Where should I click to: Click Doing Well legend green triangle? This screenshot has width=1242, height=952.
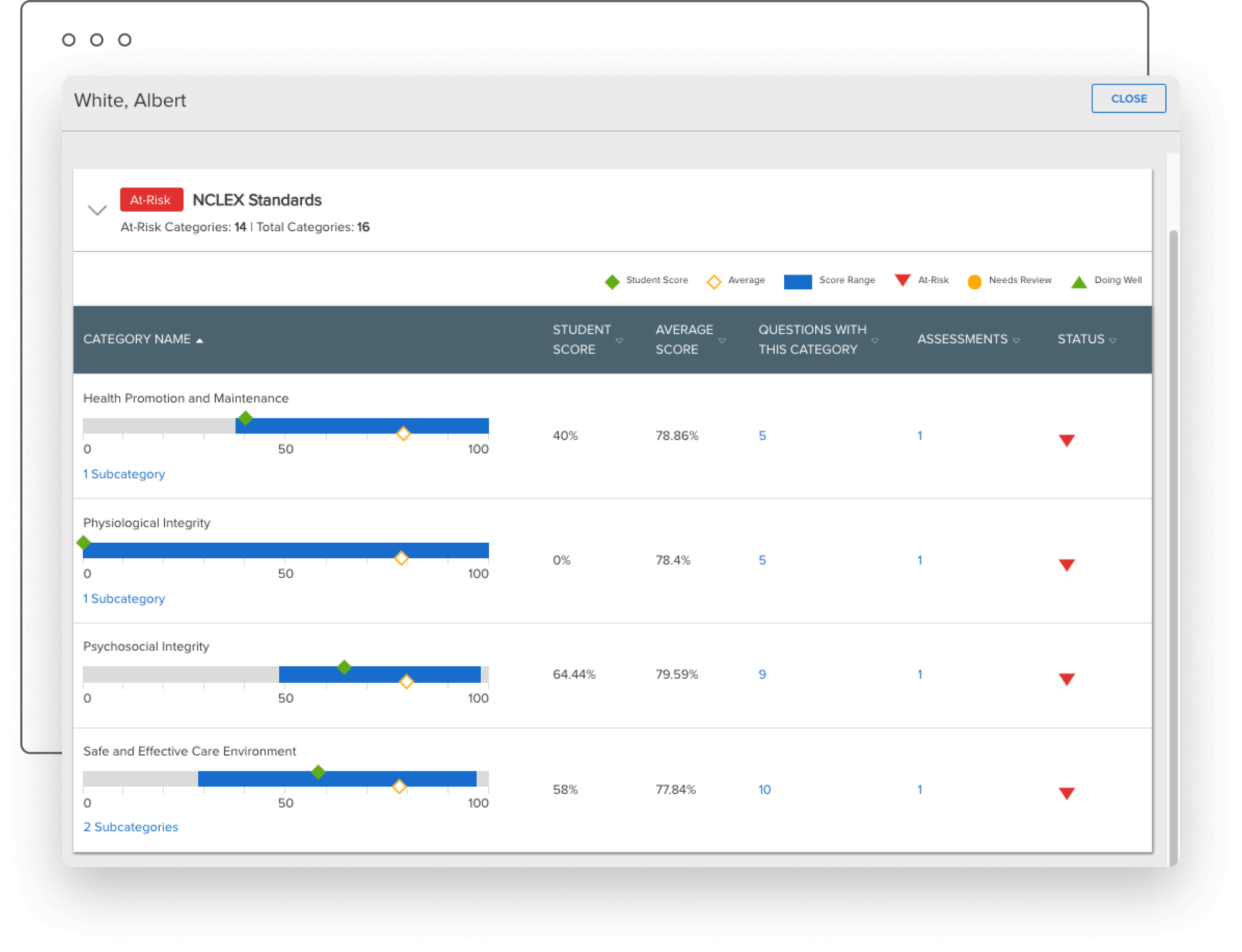1079,282
